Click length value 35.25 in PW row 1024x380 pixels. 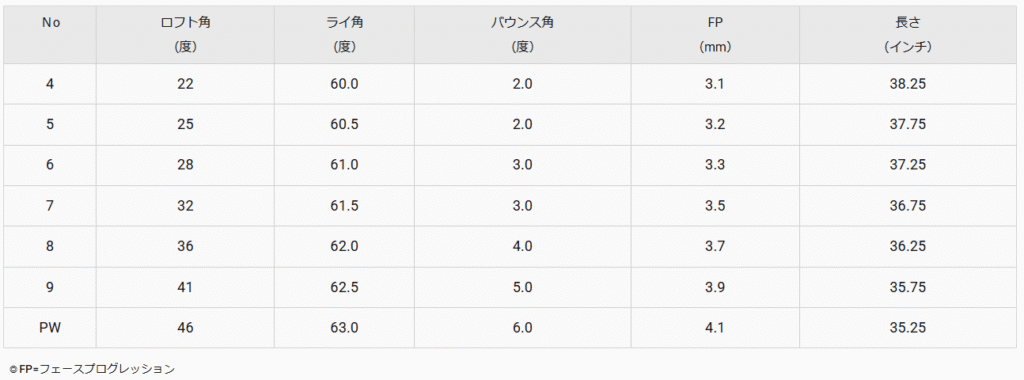point(907,328)
